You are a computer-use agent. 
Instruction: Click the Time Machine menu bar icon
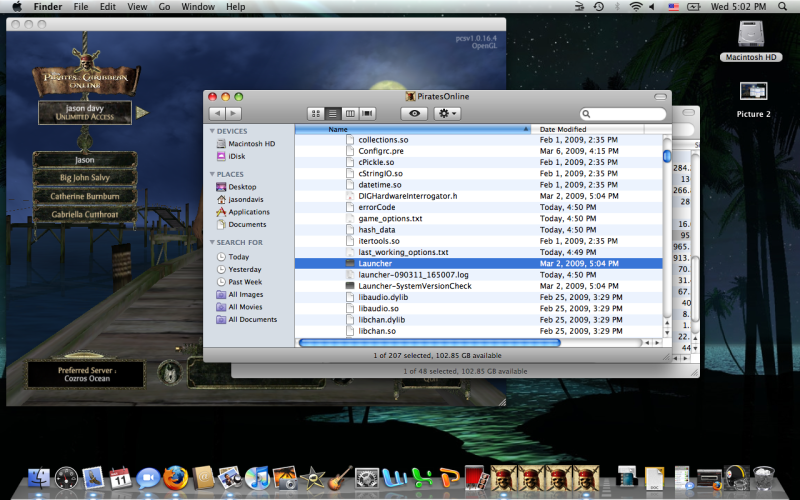tap(598, 7)
